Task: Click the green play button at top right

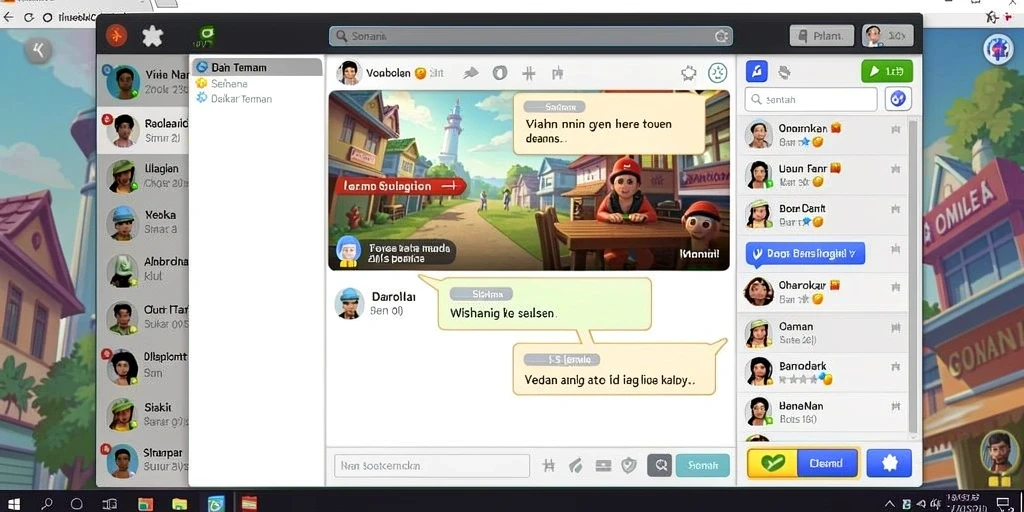Action: pyautogui.click(x=887, y=71)
